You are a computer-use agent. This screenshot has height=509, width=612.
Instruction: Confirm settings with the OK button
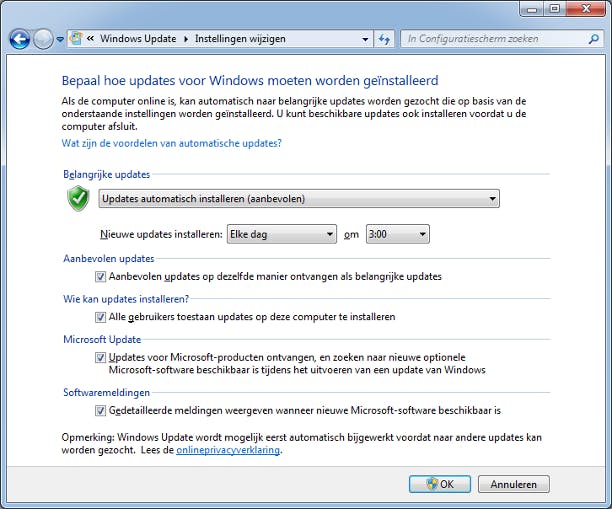pyautogui.click(x=440, y=484)
